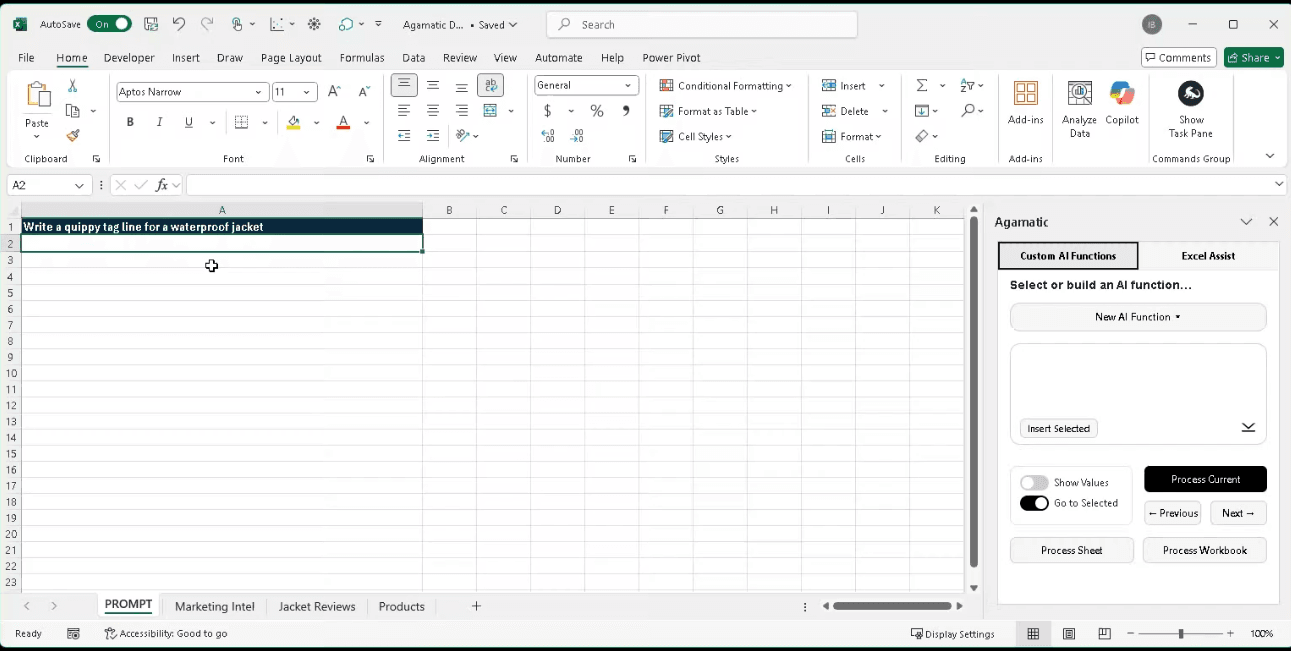The image size is (1291, 651).
Task: Open Analyze Data
Action: pos(1079,105)
